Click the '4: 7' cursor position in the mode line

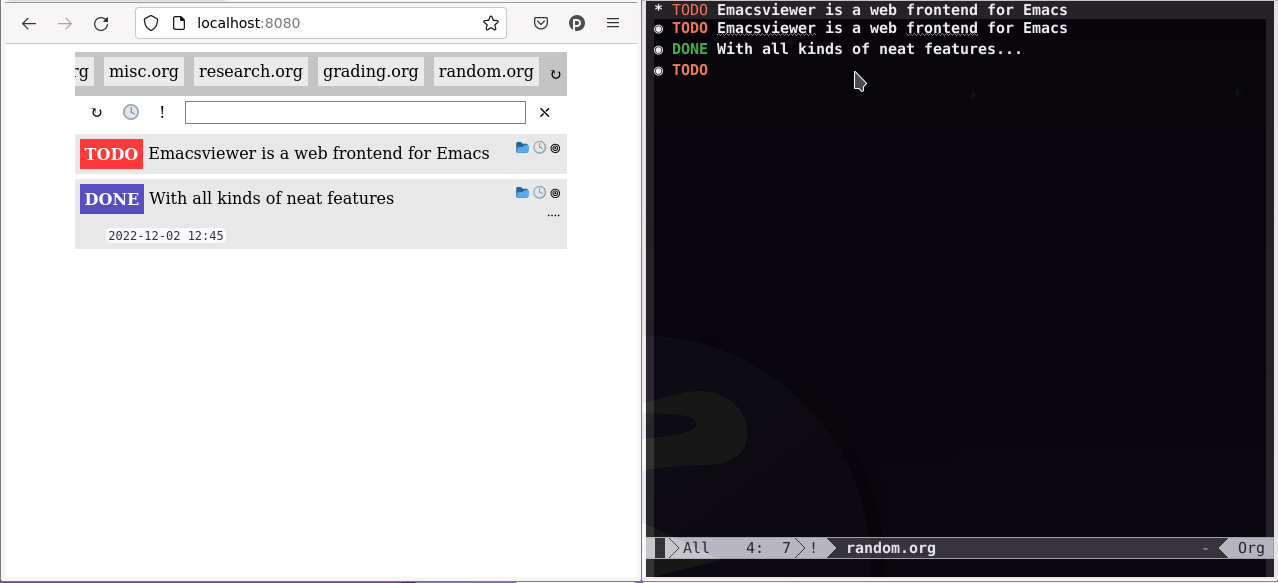768,548
